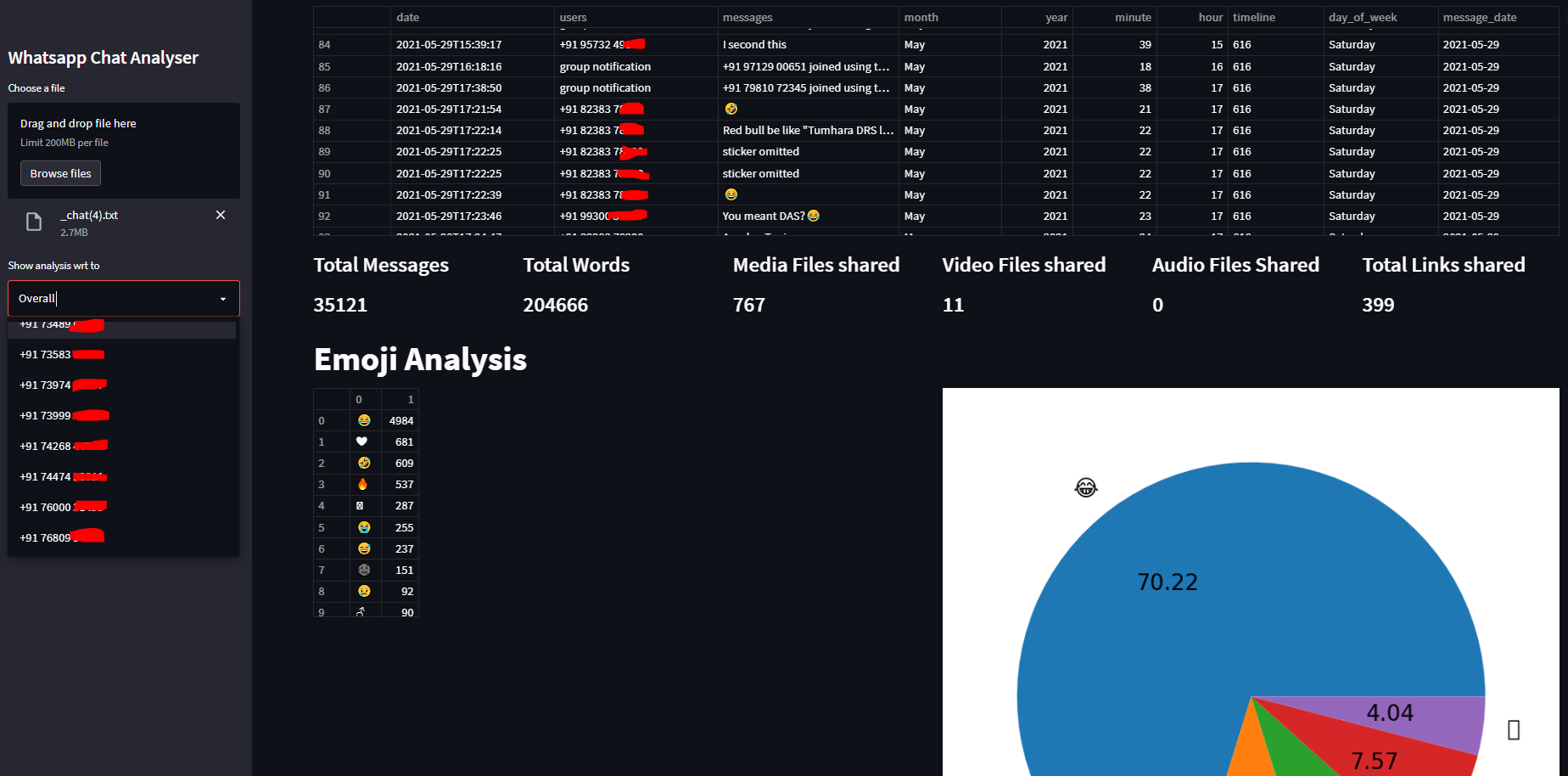Click the sad face emoji in row 8
The image size is (1568, 776).
point(364,591)
